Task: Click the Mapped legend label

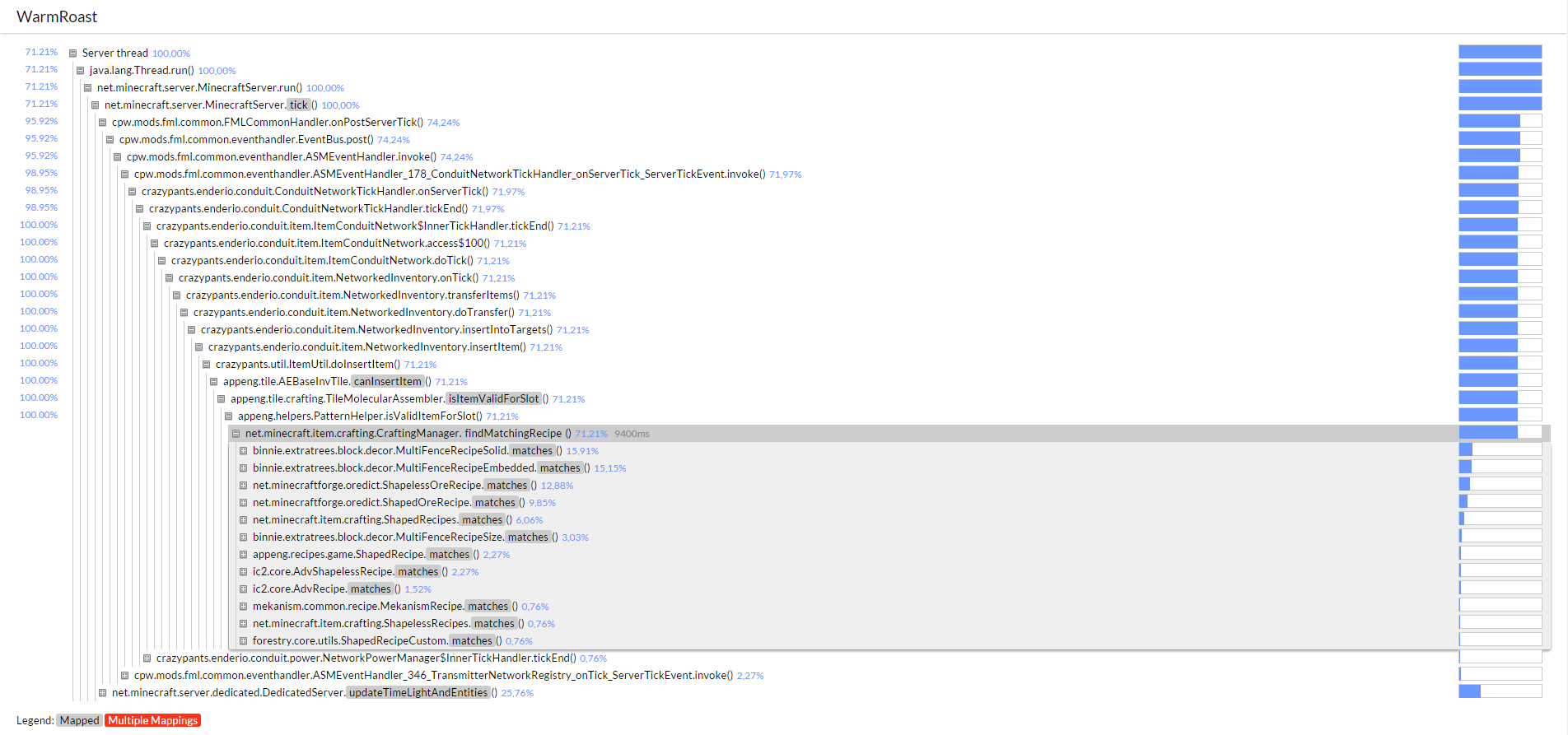Action: pos(79,720)
